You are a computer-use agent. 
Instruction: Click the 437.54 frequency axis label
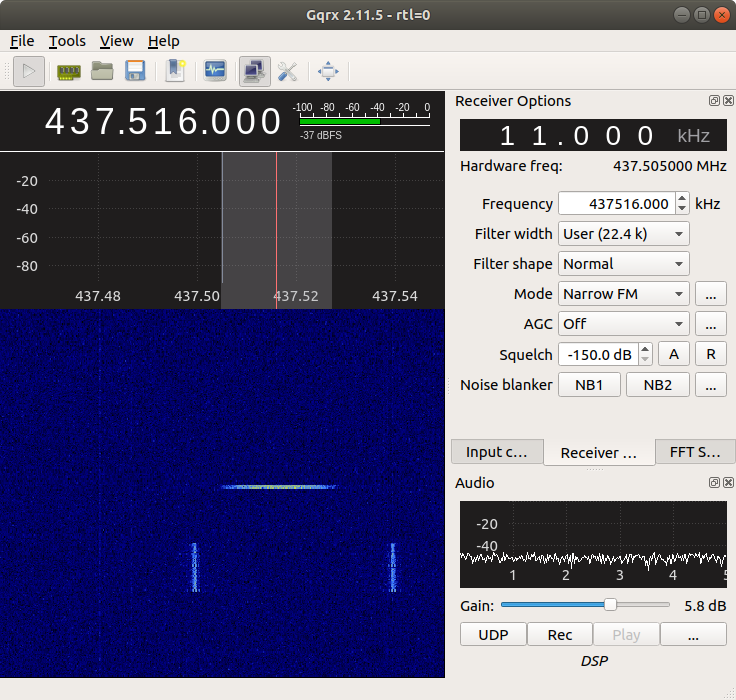395,296
